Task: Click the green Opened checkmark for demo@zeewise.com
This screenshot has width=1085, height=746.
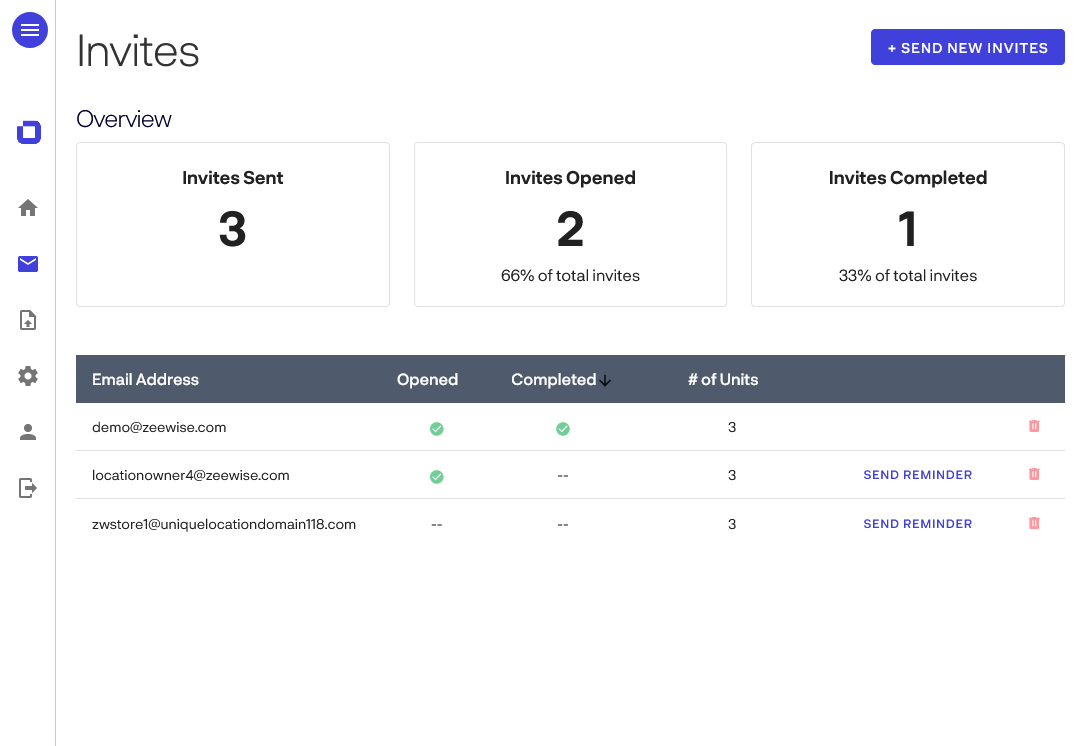Action: point(436,427)
